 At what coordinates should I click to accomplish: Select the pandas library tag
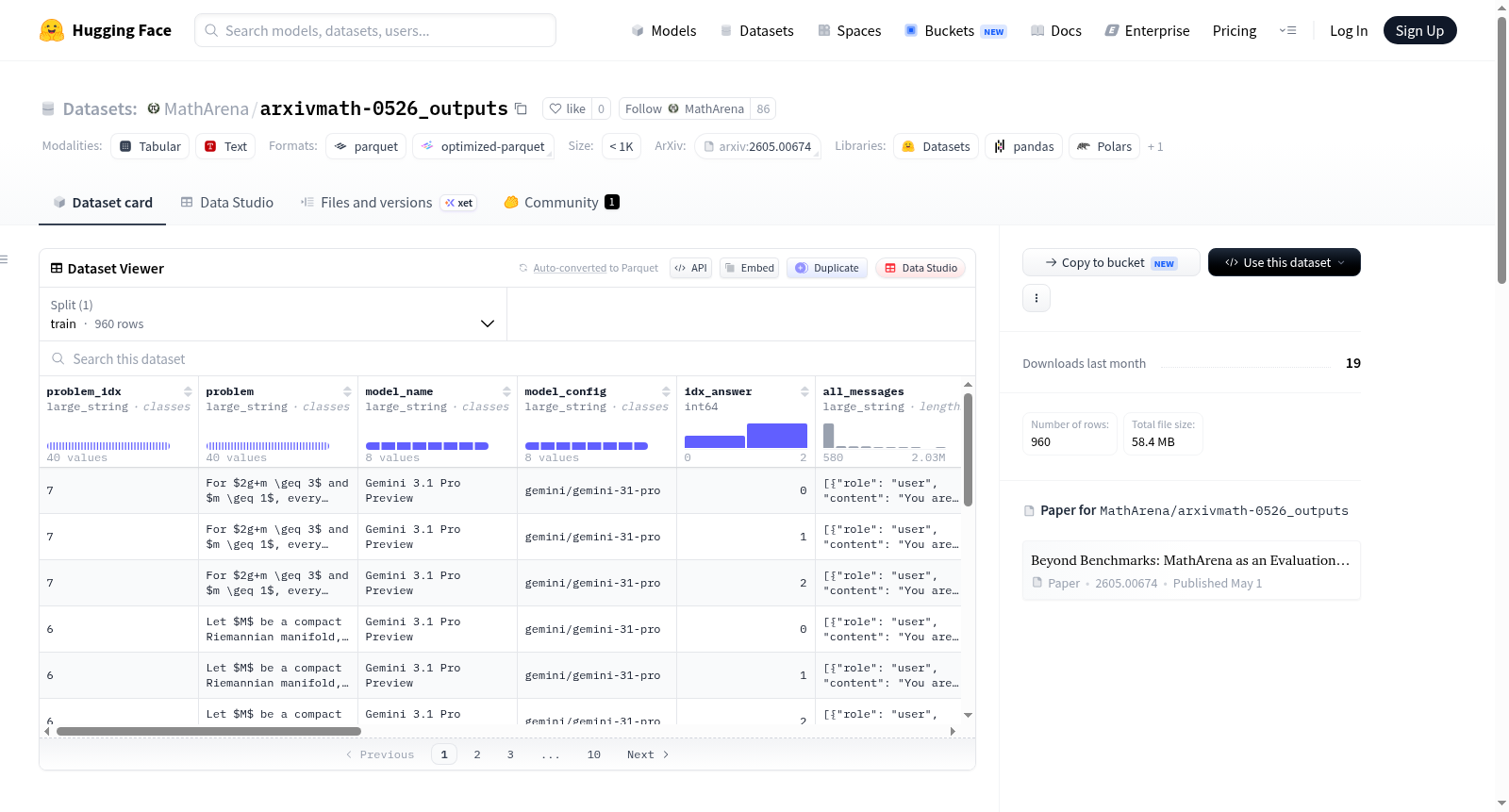(1024, 146)
